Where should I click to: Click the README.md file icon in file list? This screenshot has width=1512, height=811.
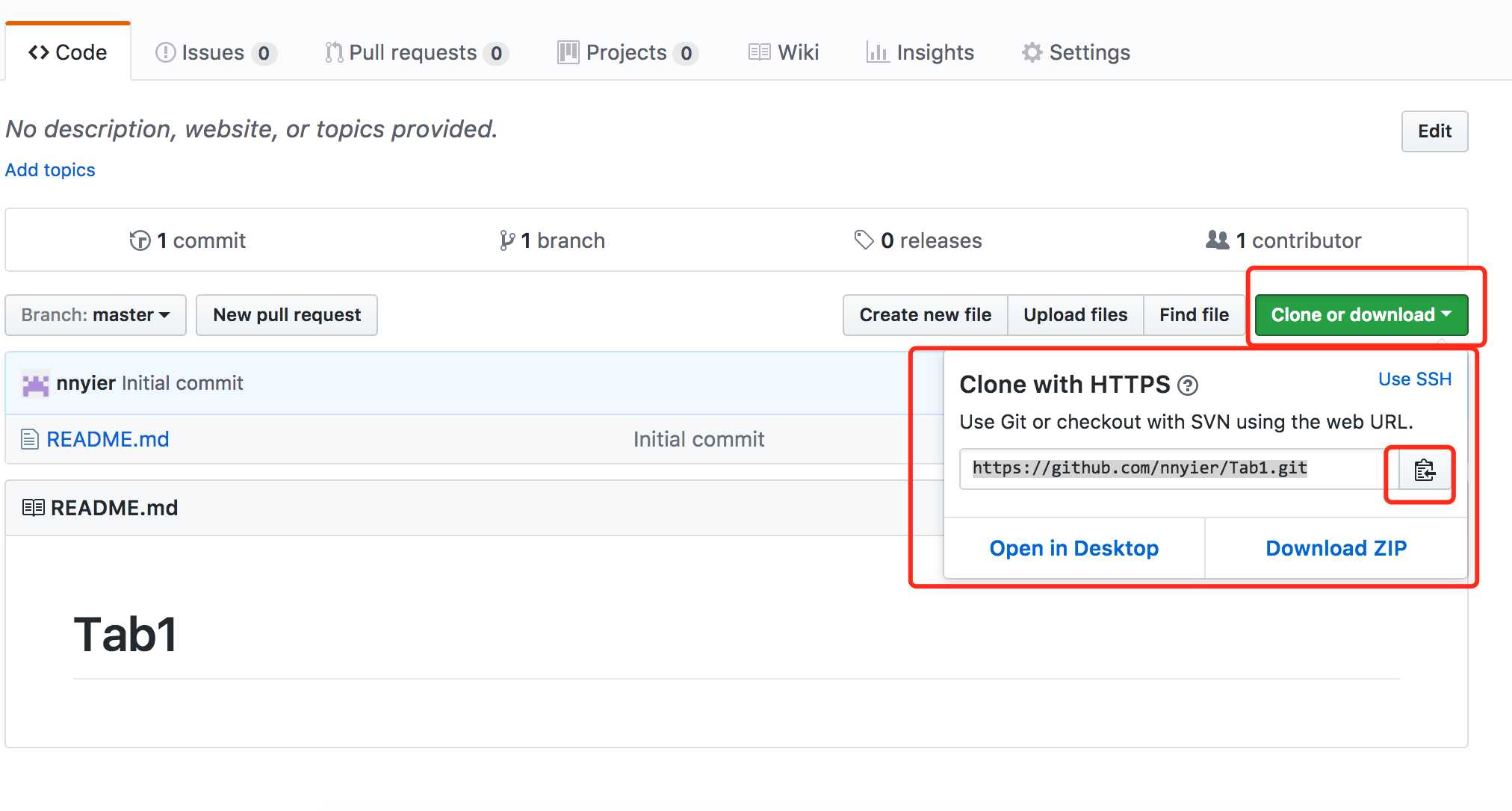pyautogui.click(x=29, y=439)
